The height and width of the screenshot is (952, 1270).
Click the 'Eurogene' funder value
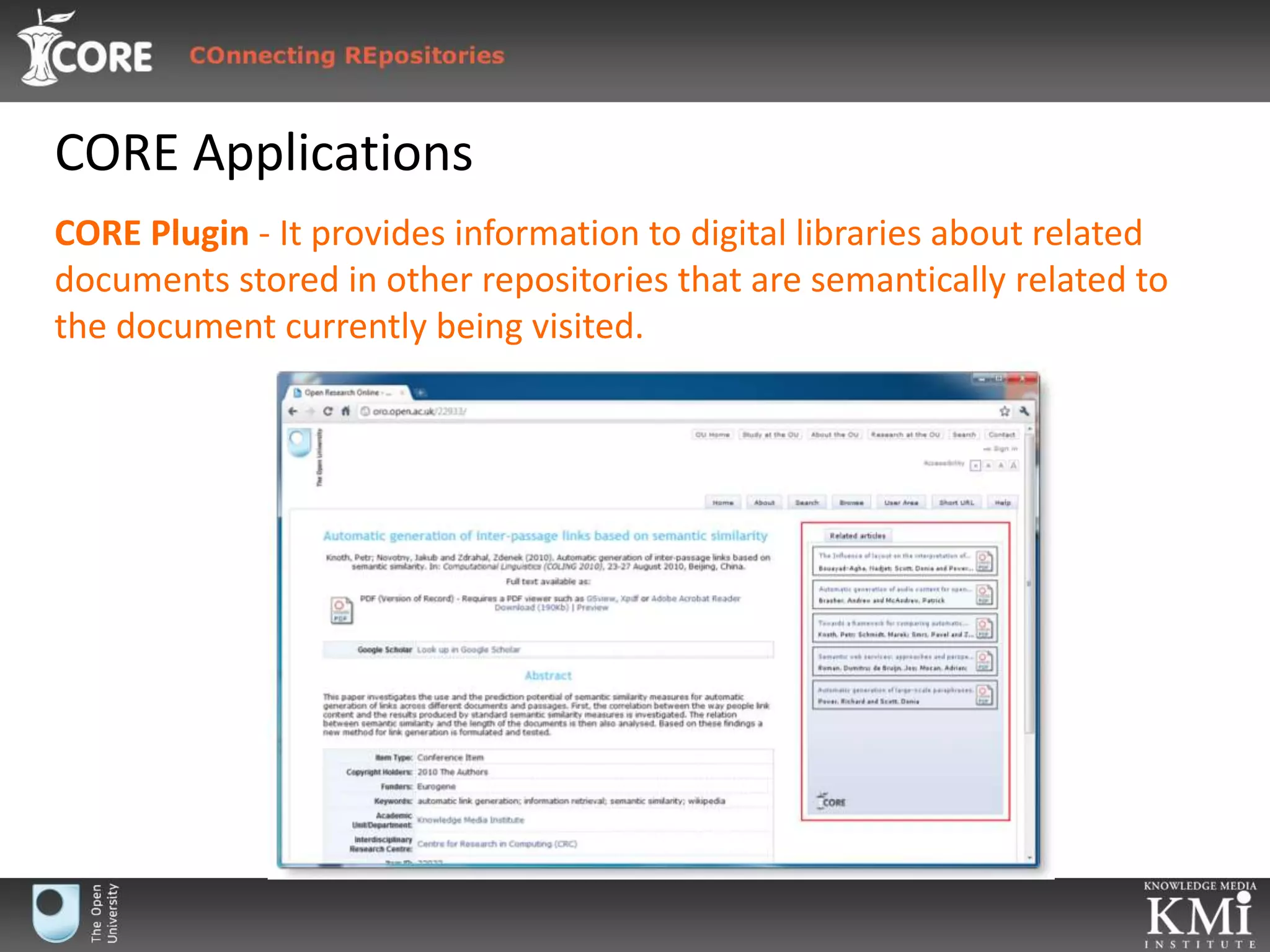(437, 787)
